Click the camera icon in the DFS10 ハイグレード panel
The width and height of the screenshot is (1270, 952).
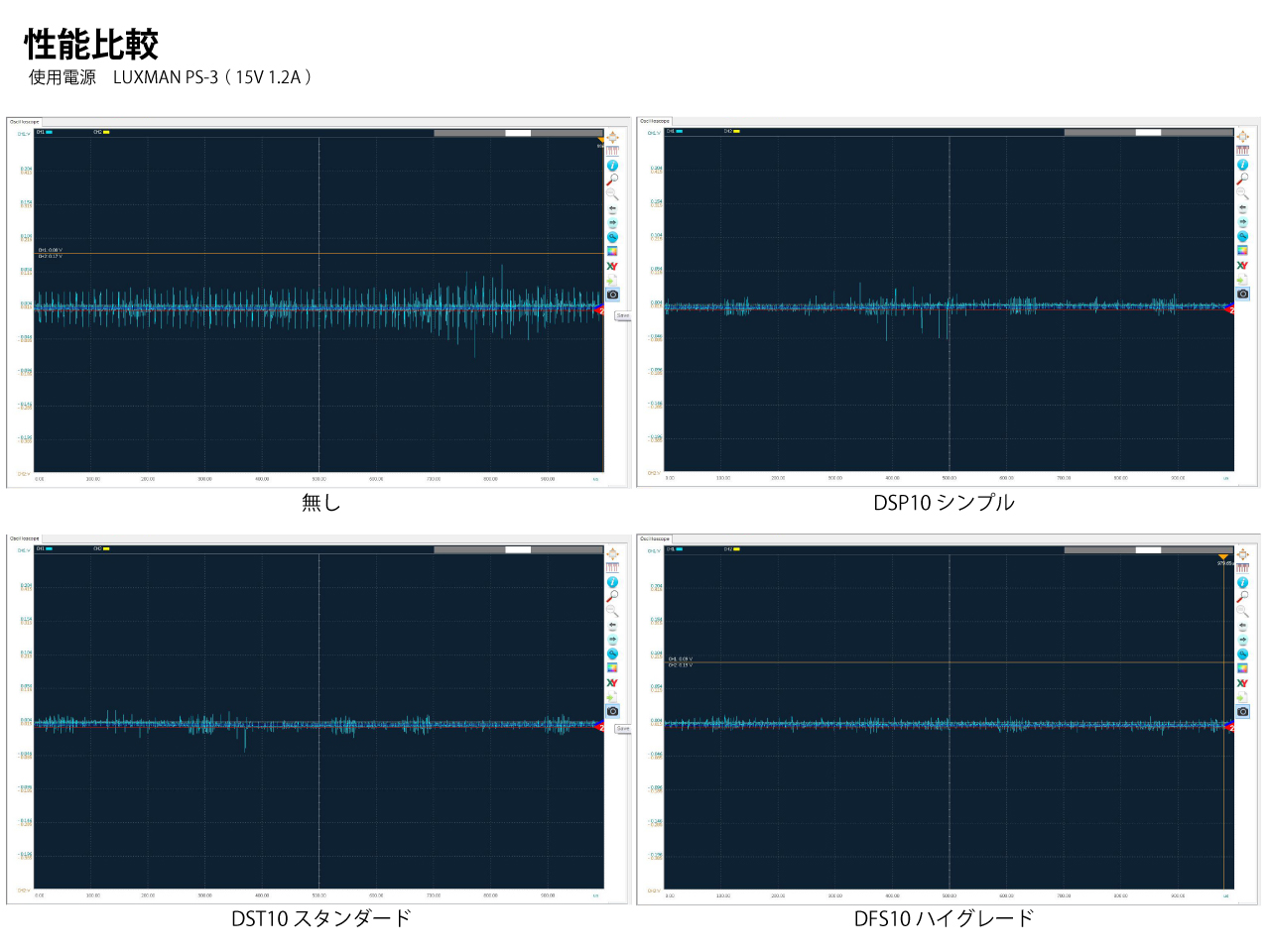pyautogui.click(x=1242, y=711)
